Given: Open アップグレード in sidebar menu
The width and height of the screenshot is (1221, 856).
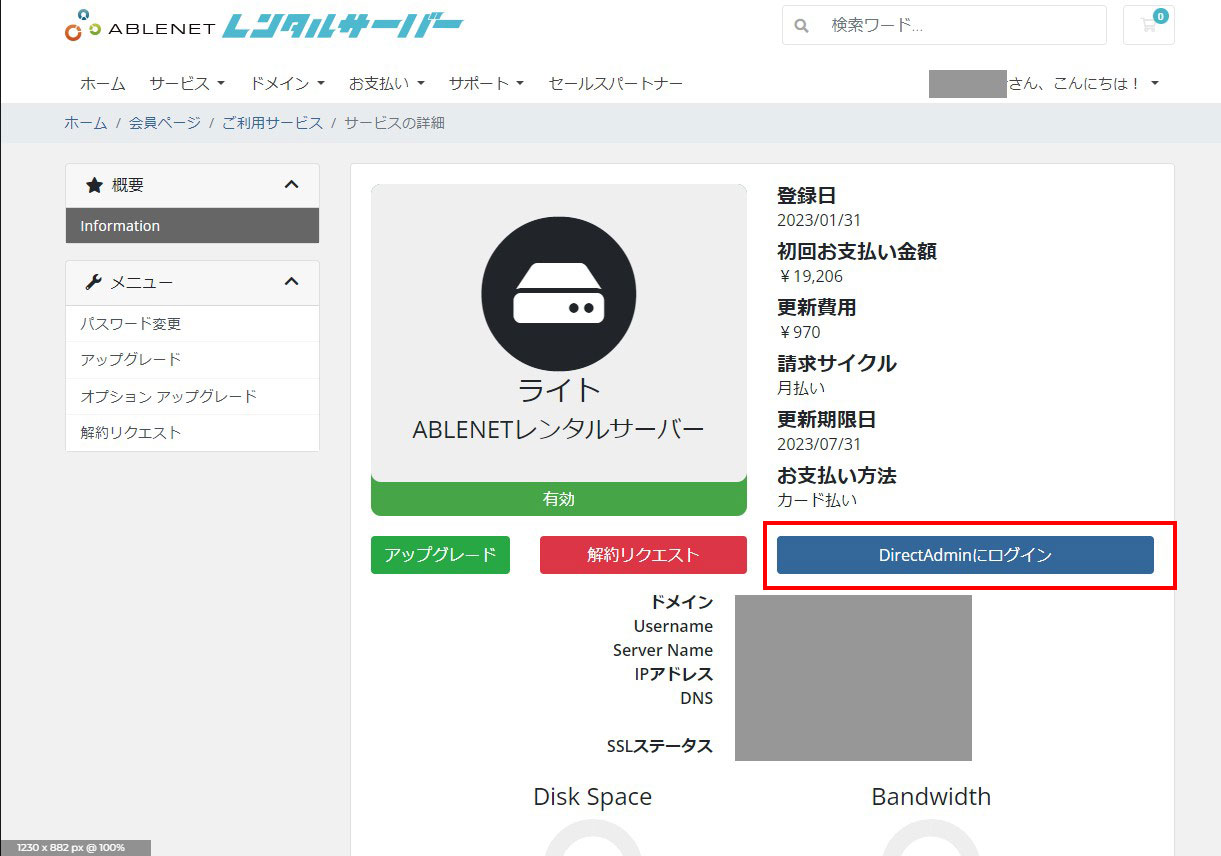Looking at the screenshot, I should point(192,360).
